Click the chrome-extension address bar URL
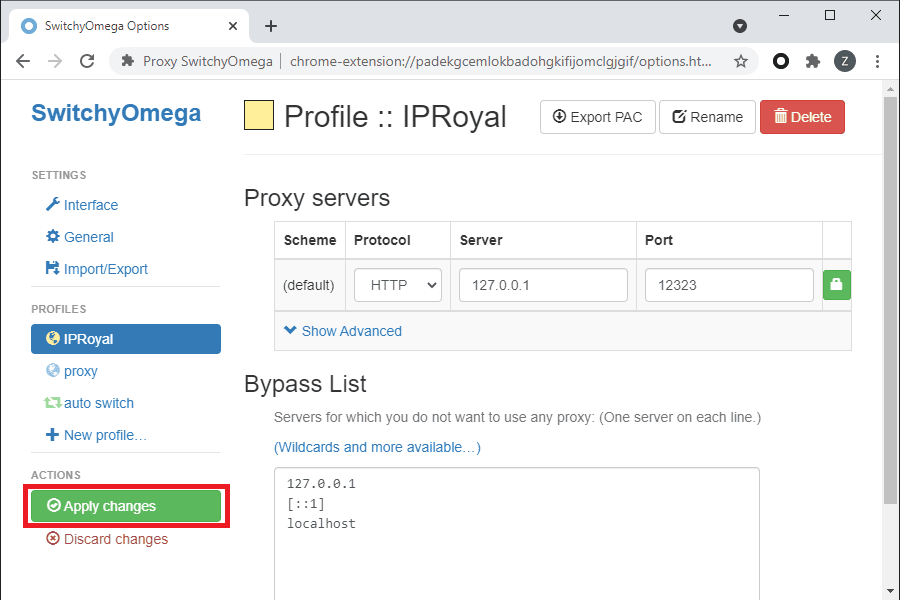 pyautogui.click(x=501, y=61)
